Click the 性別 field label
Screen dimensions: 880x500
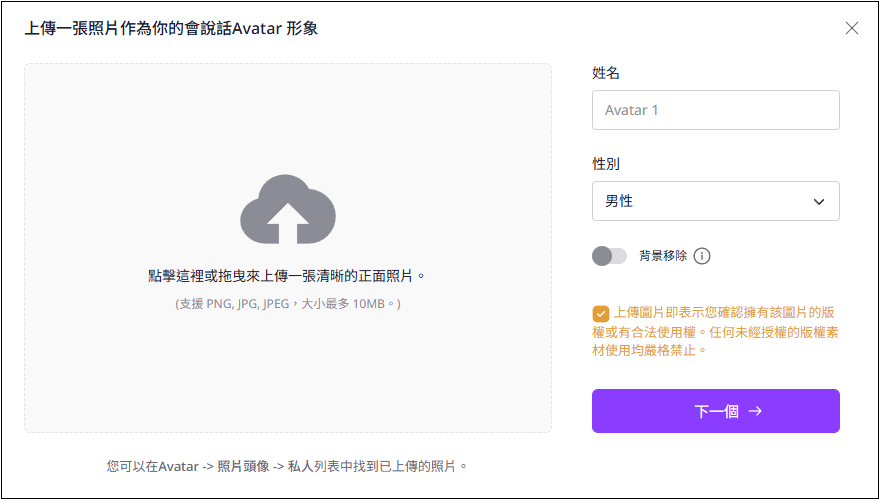pyautogui.click(x=606, y=164)
